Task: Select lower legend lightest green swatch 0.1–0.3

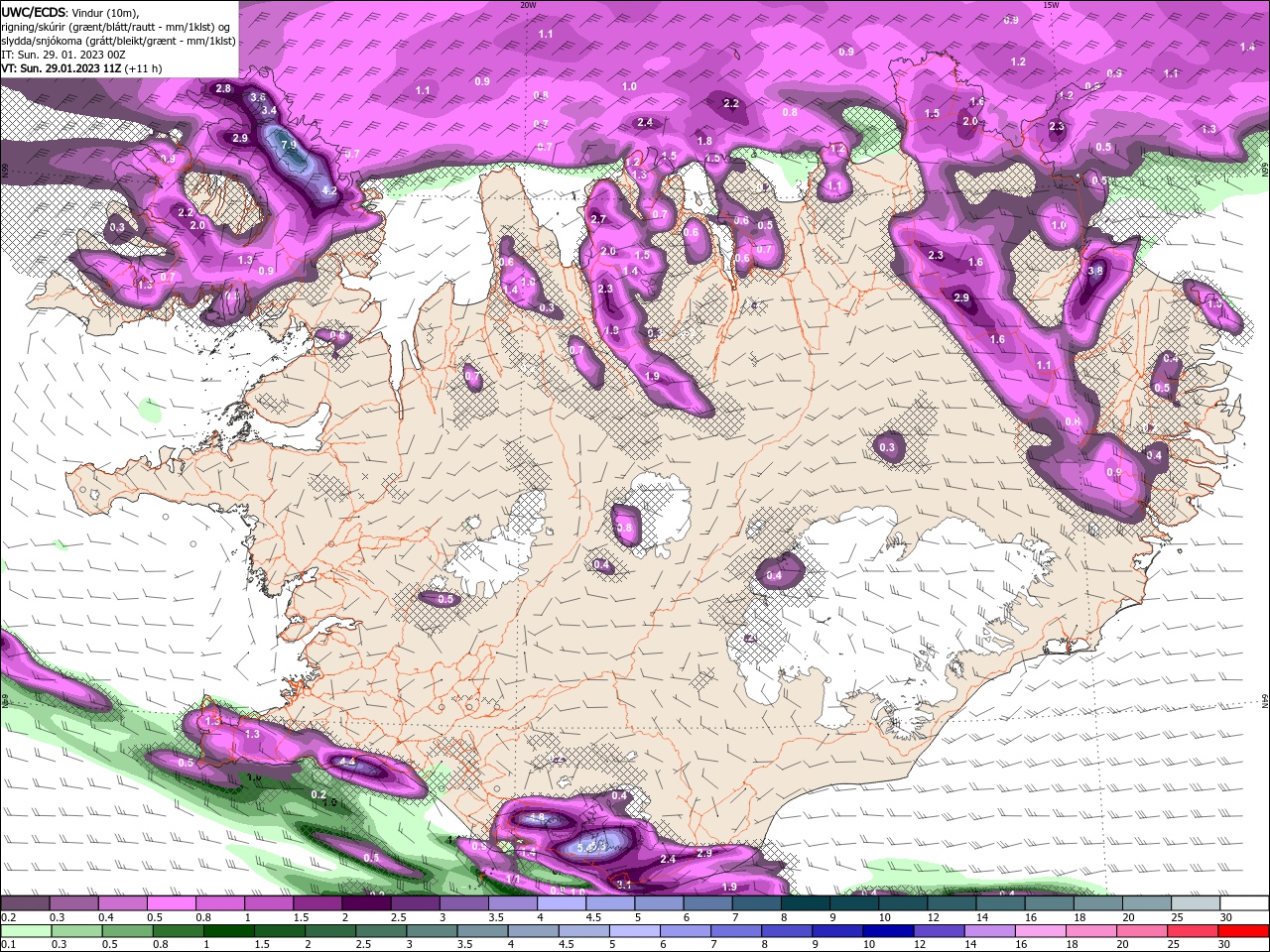Action: click(26, 931)
